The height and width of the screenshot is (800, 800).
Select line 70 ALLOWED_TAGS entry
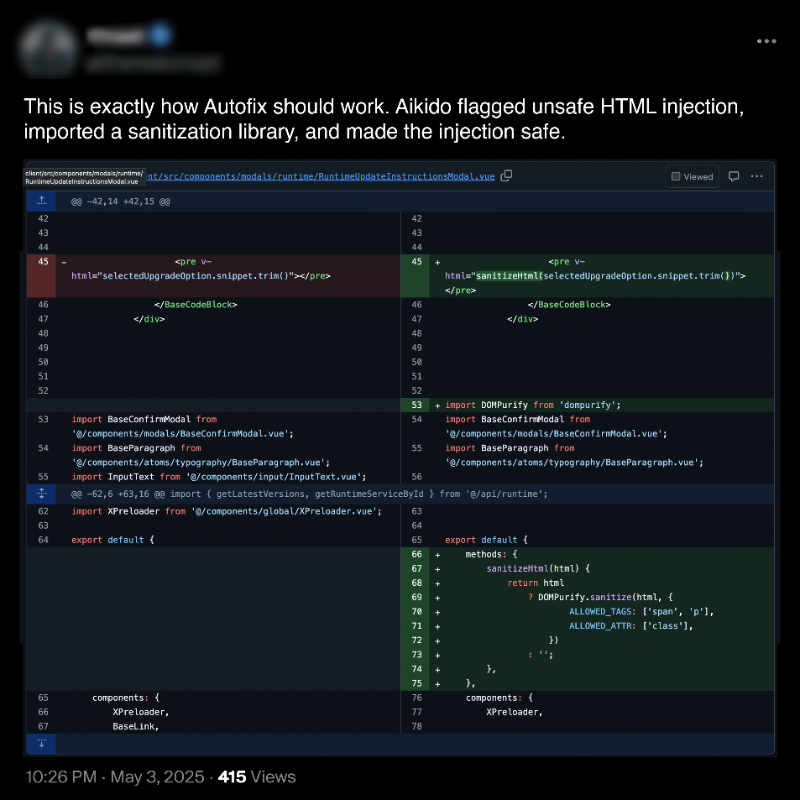(x=641, y=612)
